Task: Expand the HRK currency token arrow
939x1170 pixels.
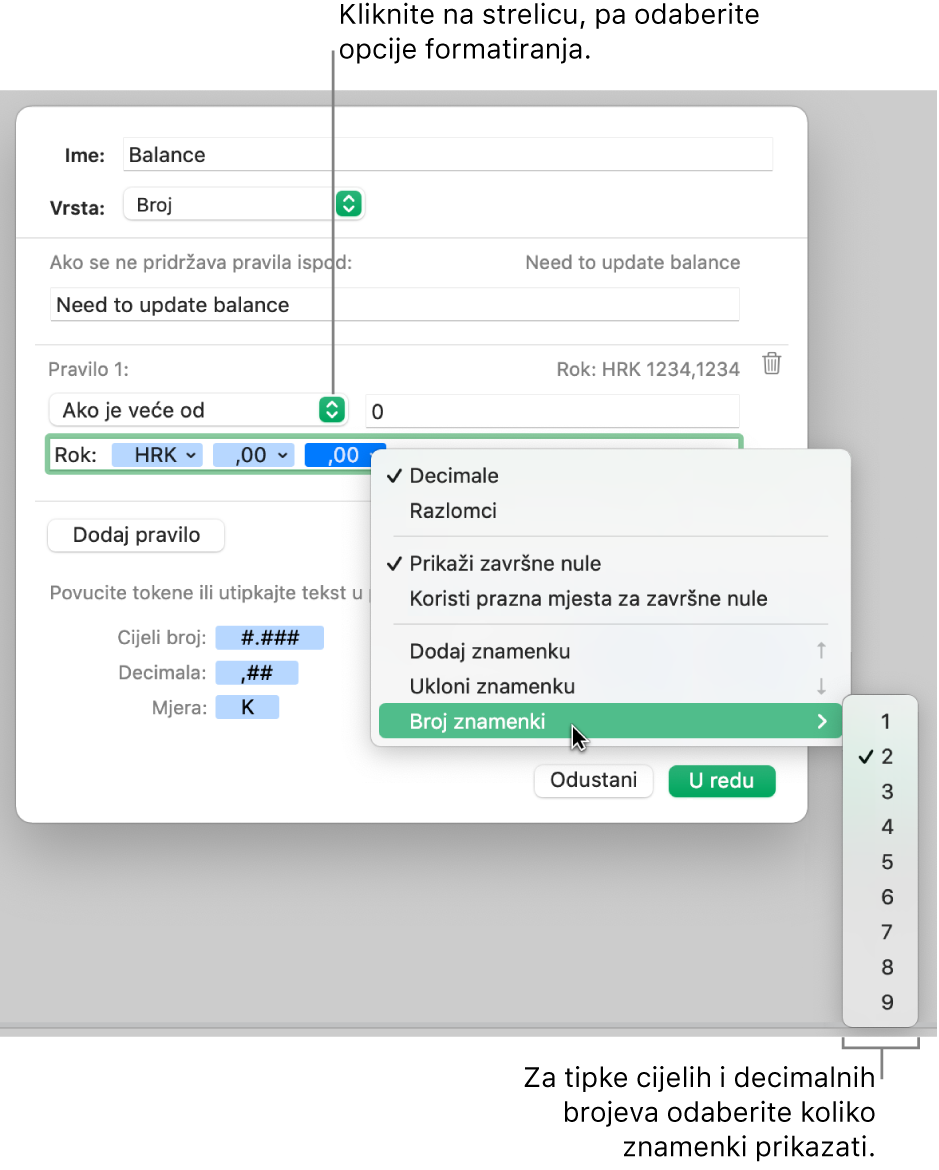Action: click(192, 455)
